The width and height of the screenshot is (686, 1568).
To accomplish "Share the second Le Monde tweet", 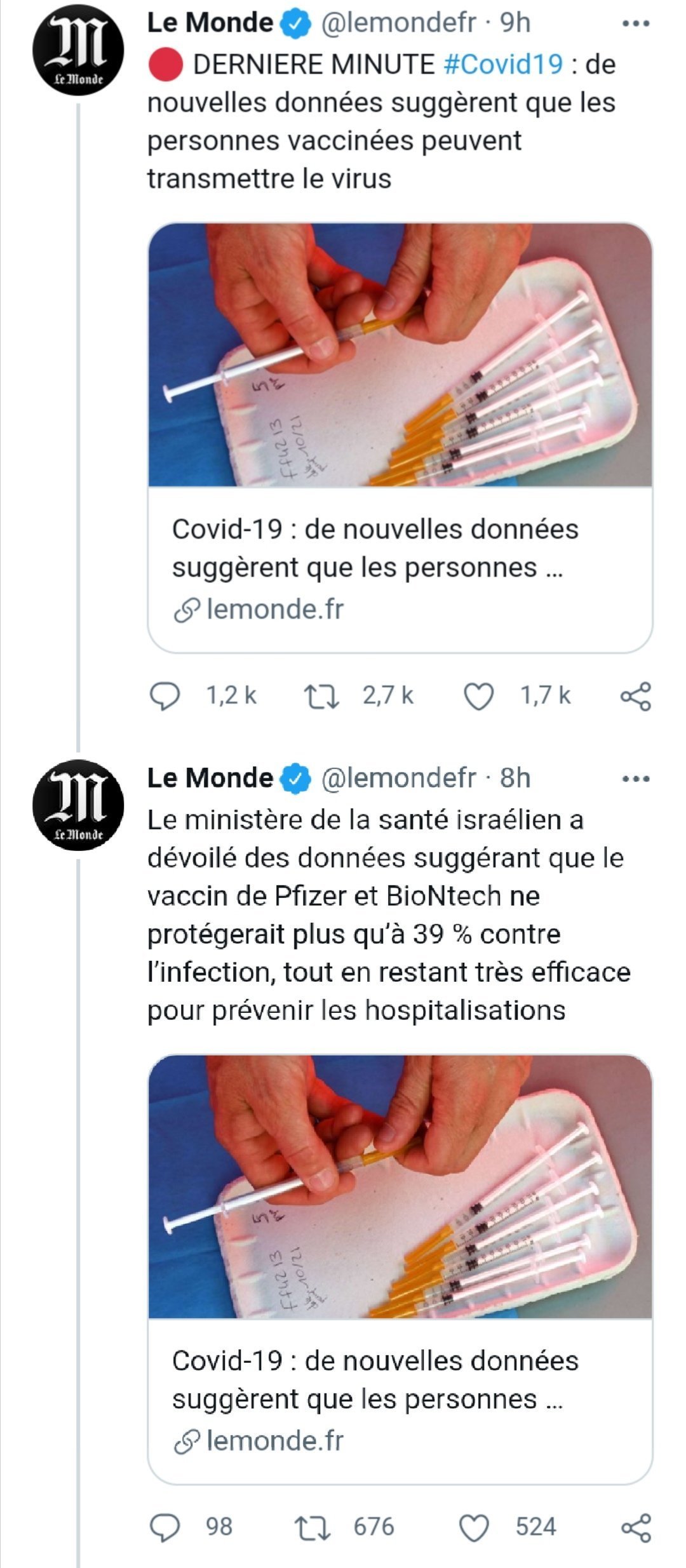I will pos(635,1527).
